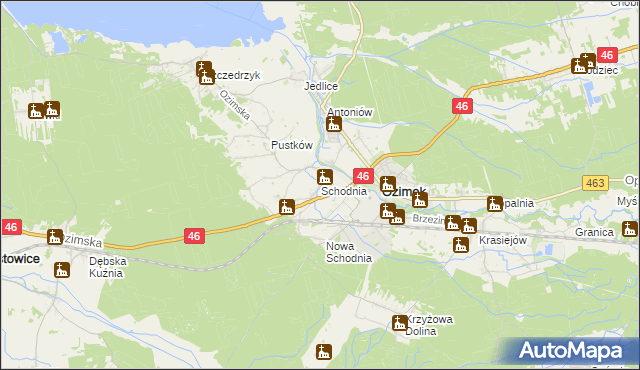Screen dimensions: 640x370
Task: Click the diagonal Ozimska street label near Szczedrzyk
Action: tap(235, 105)
